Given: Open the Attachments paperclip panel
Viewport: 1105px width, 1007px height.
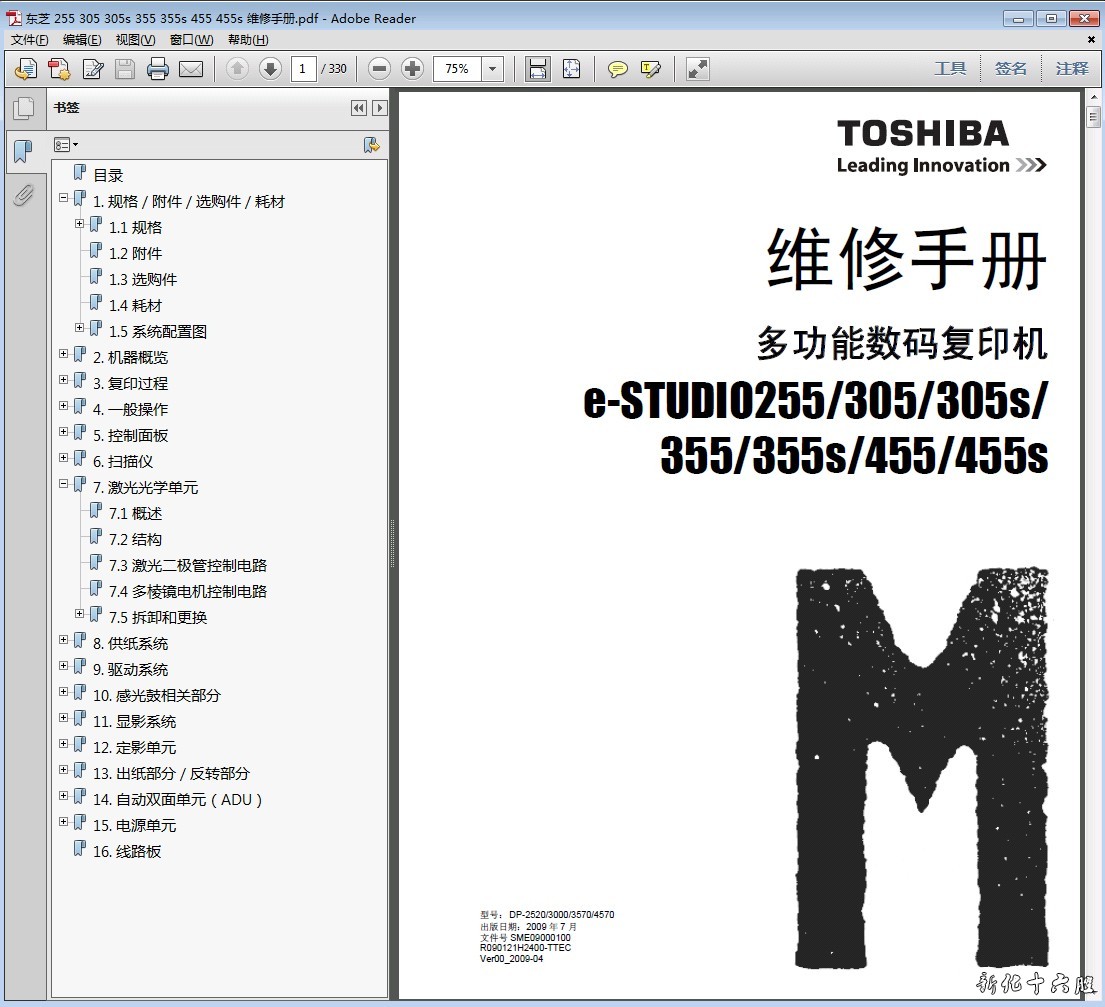Looking at the screenshot, I should point(23,195).
